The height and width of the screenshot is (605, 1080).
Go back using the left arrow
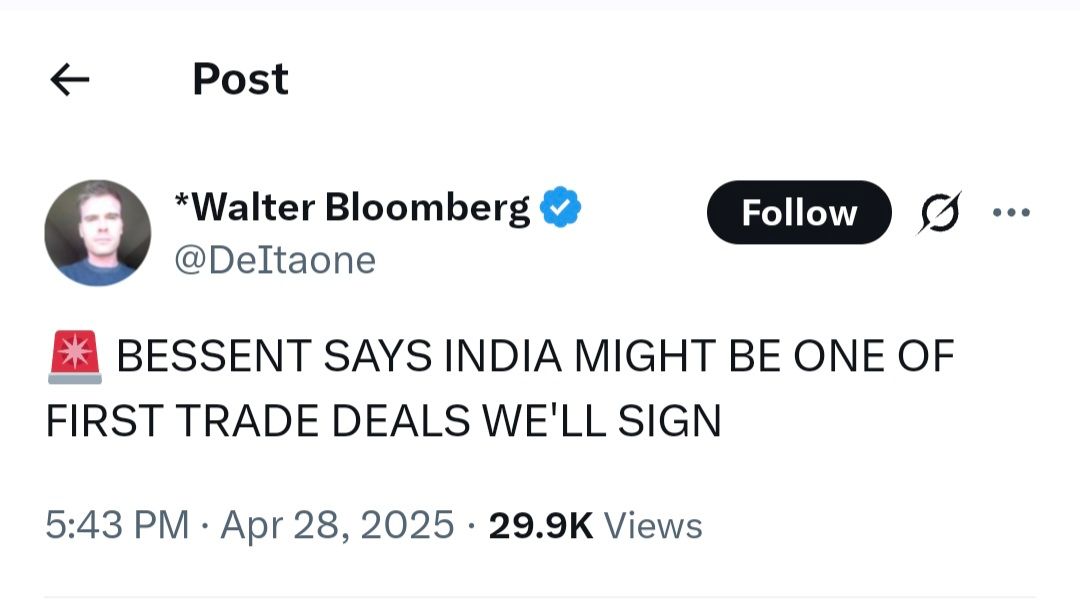(70, 80)
